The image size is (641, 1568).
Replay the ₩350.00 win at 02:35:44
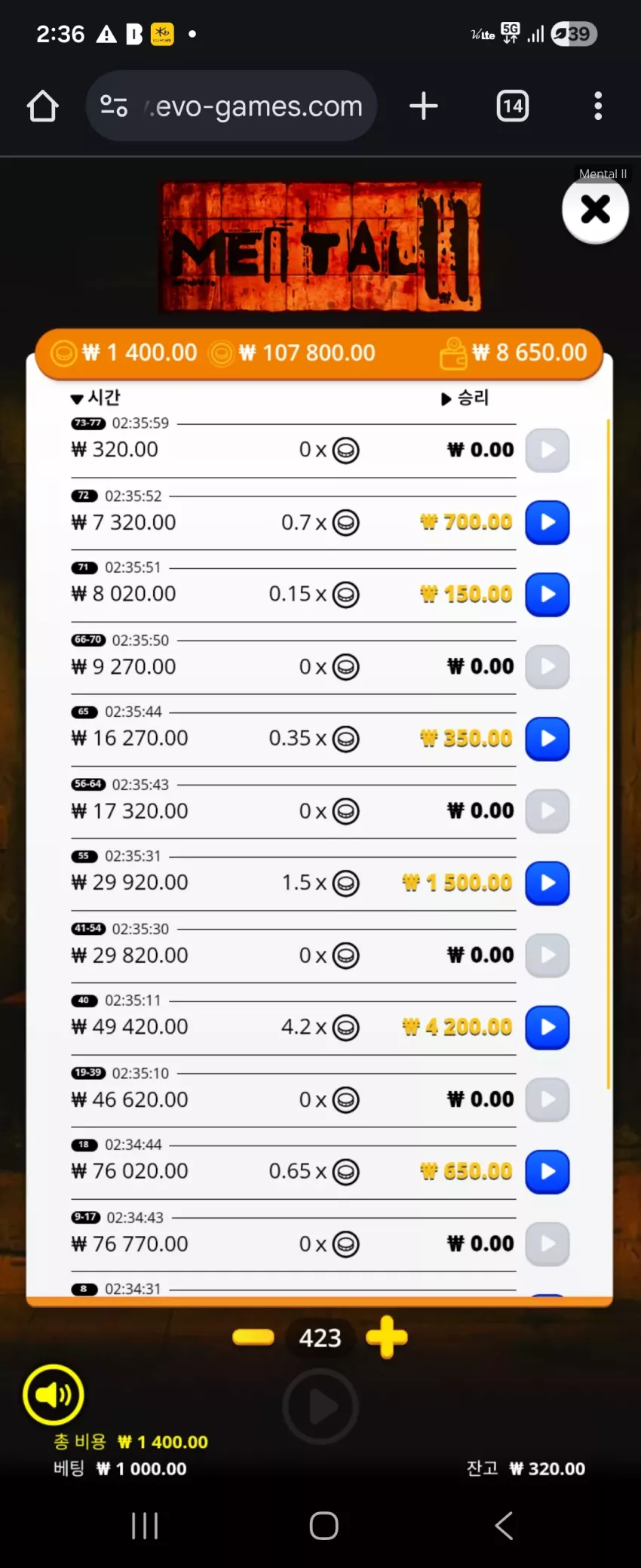tap(547, 739)
